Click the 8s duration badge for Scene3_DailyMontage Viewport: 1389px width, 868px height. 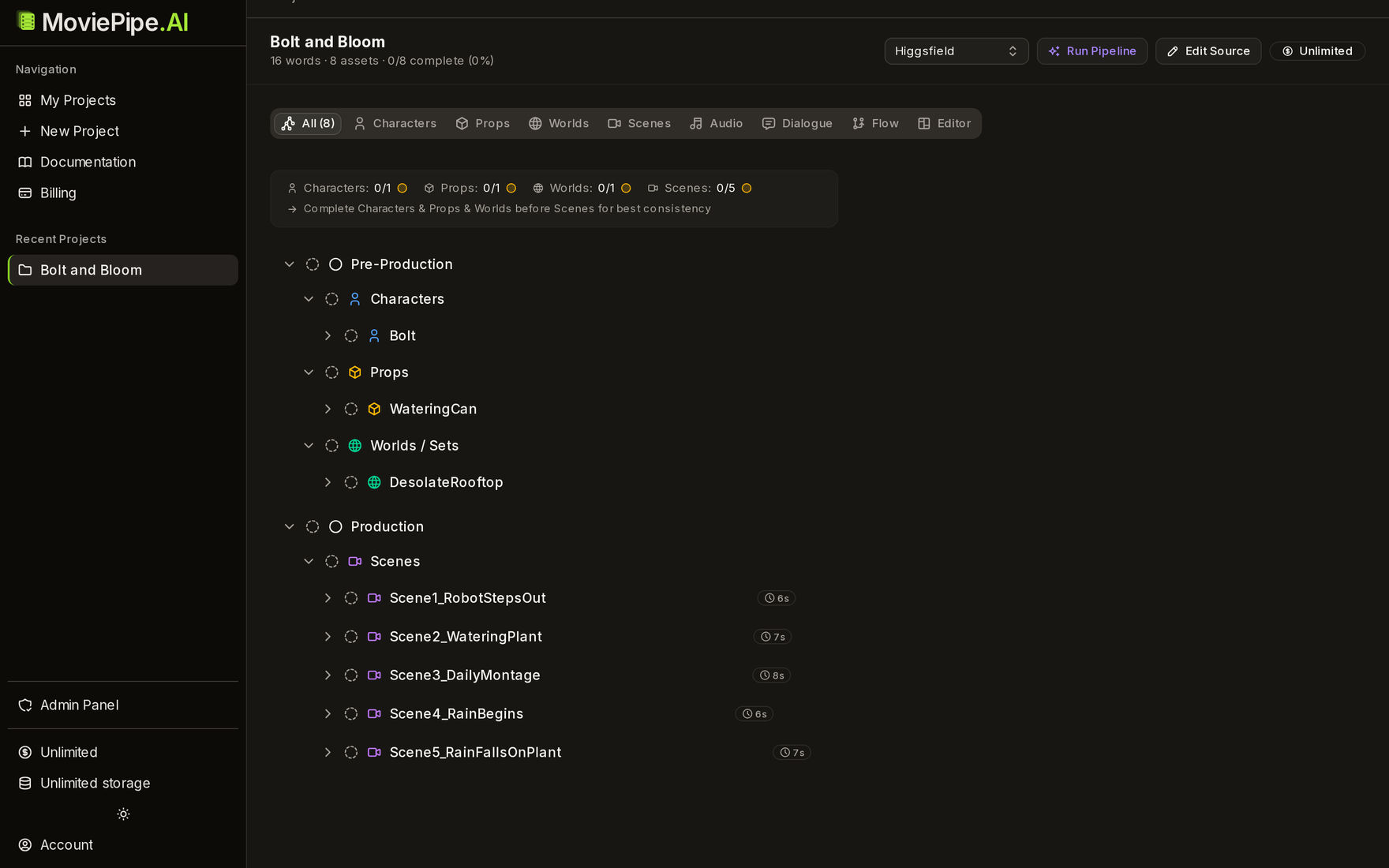click(772, 675)
